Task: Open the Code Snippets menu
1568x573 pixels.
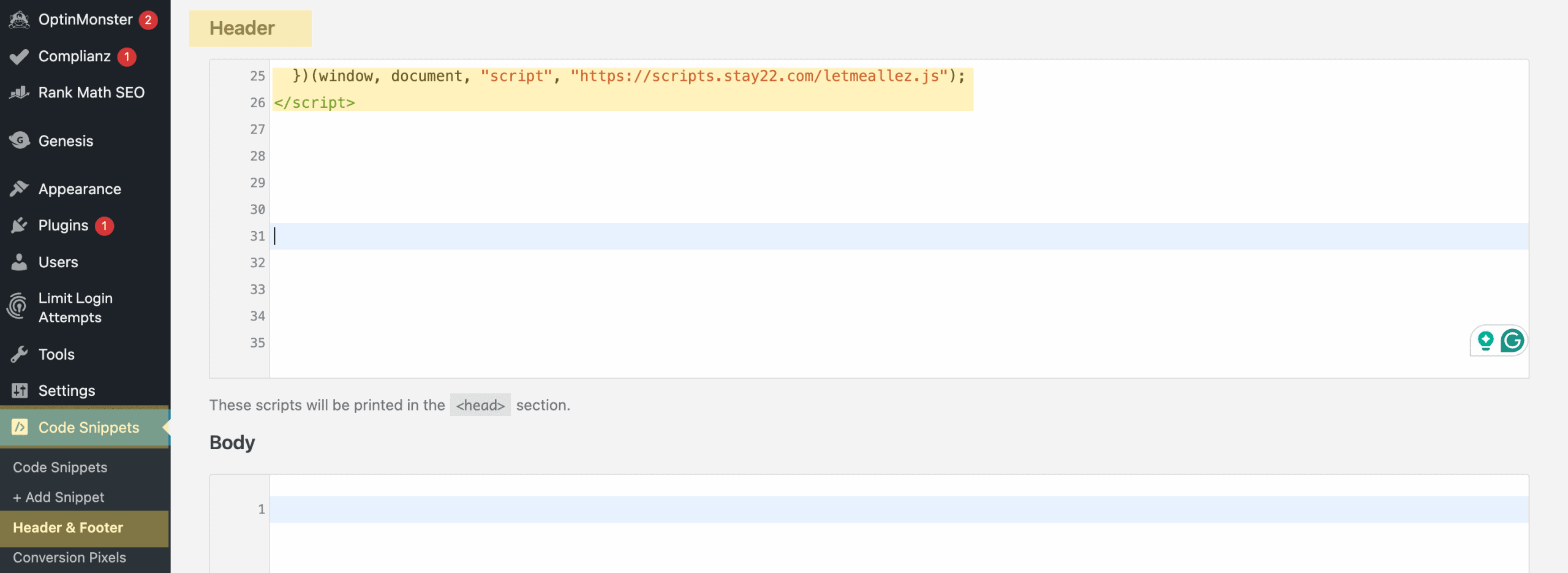Action: tap(88, 427)
